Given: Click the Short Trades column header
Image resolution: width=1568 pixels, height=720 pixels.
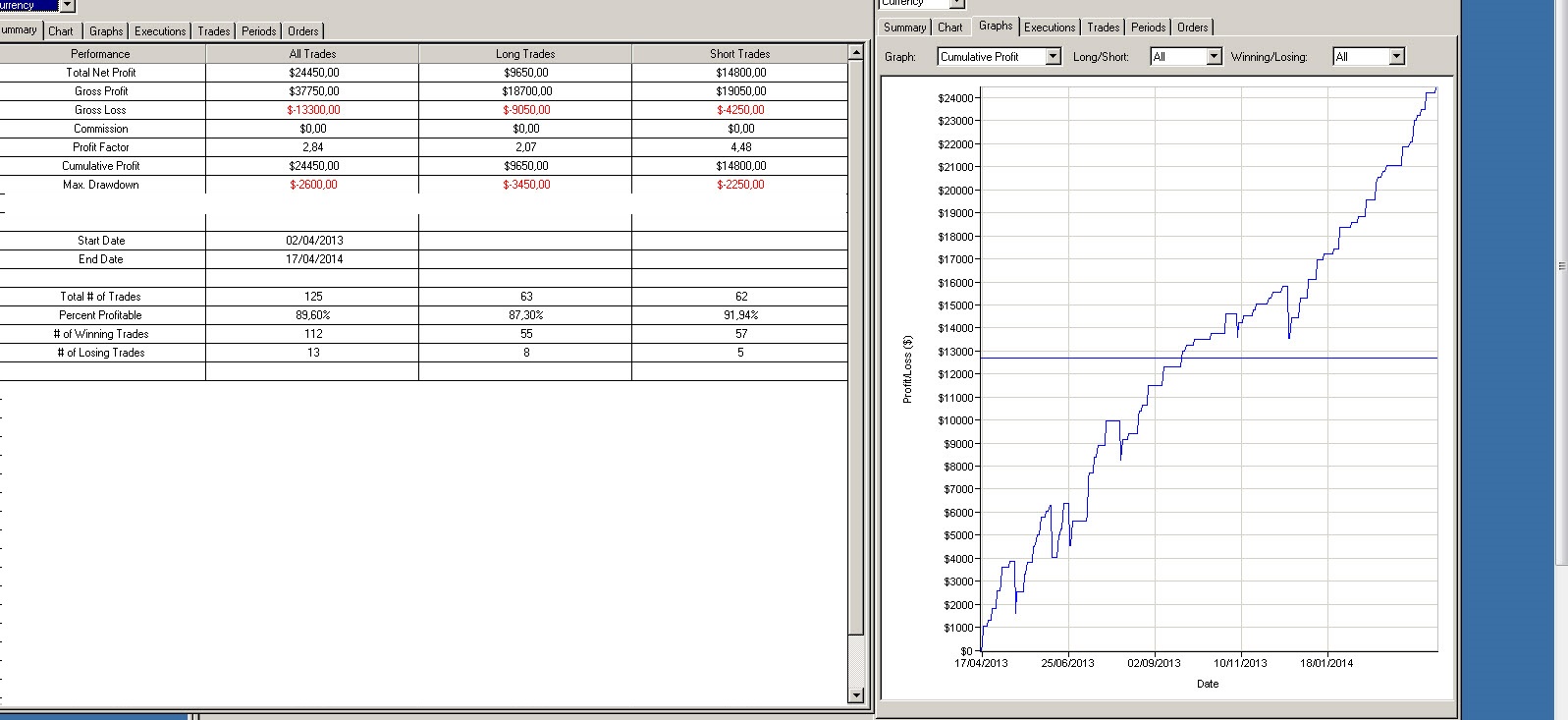Looking at the screenshot, I should pyautogui.click(x=739, y=54).
